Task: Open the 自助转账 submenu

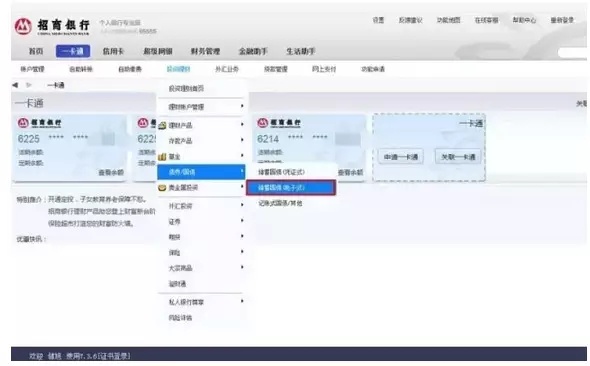Action: coord(81,69)
